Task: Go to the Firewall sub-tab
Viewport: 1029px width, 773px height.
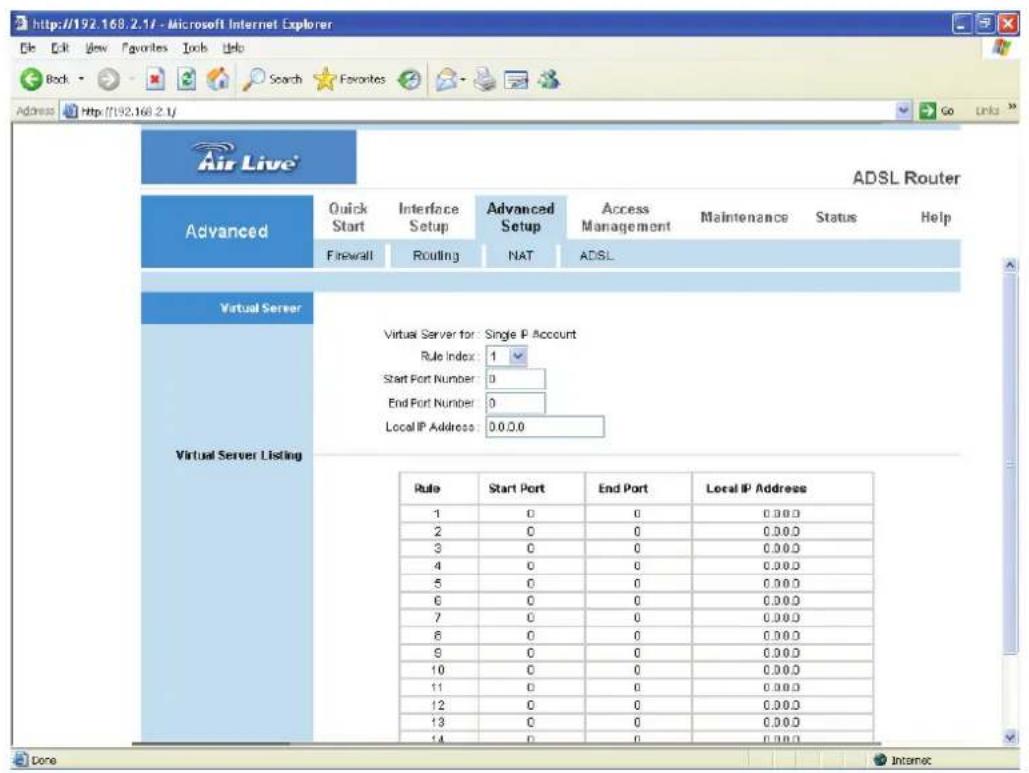Action: tap(350, 255)
